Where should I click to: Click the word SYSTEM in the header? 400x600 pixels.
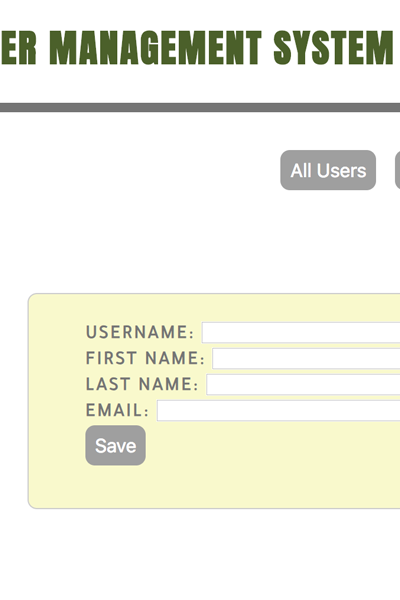[x=333, y=47]
